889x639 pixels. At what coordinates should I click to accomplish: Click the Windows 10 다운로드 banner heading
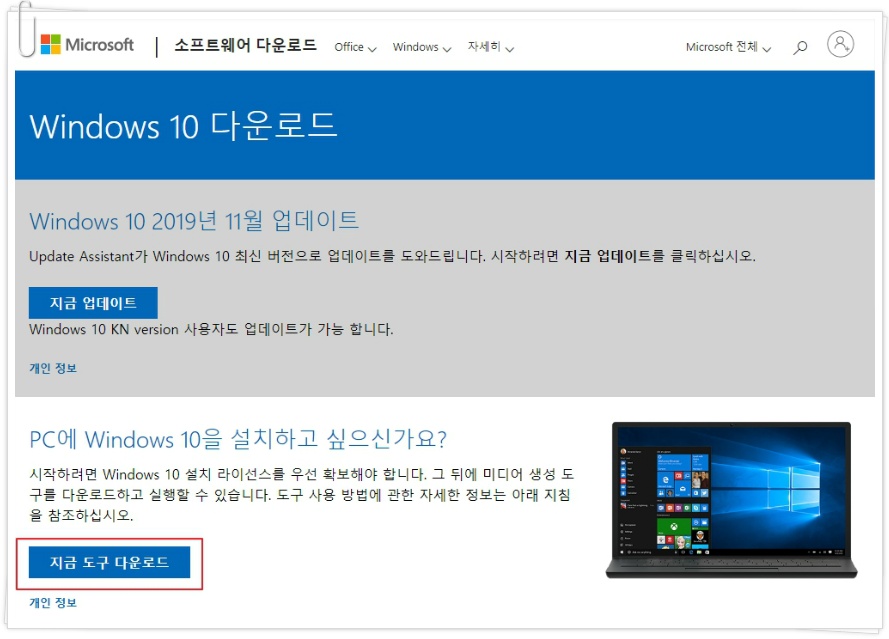pos(183,126)
